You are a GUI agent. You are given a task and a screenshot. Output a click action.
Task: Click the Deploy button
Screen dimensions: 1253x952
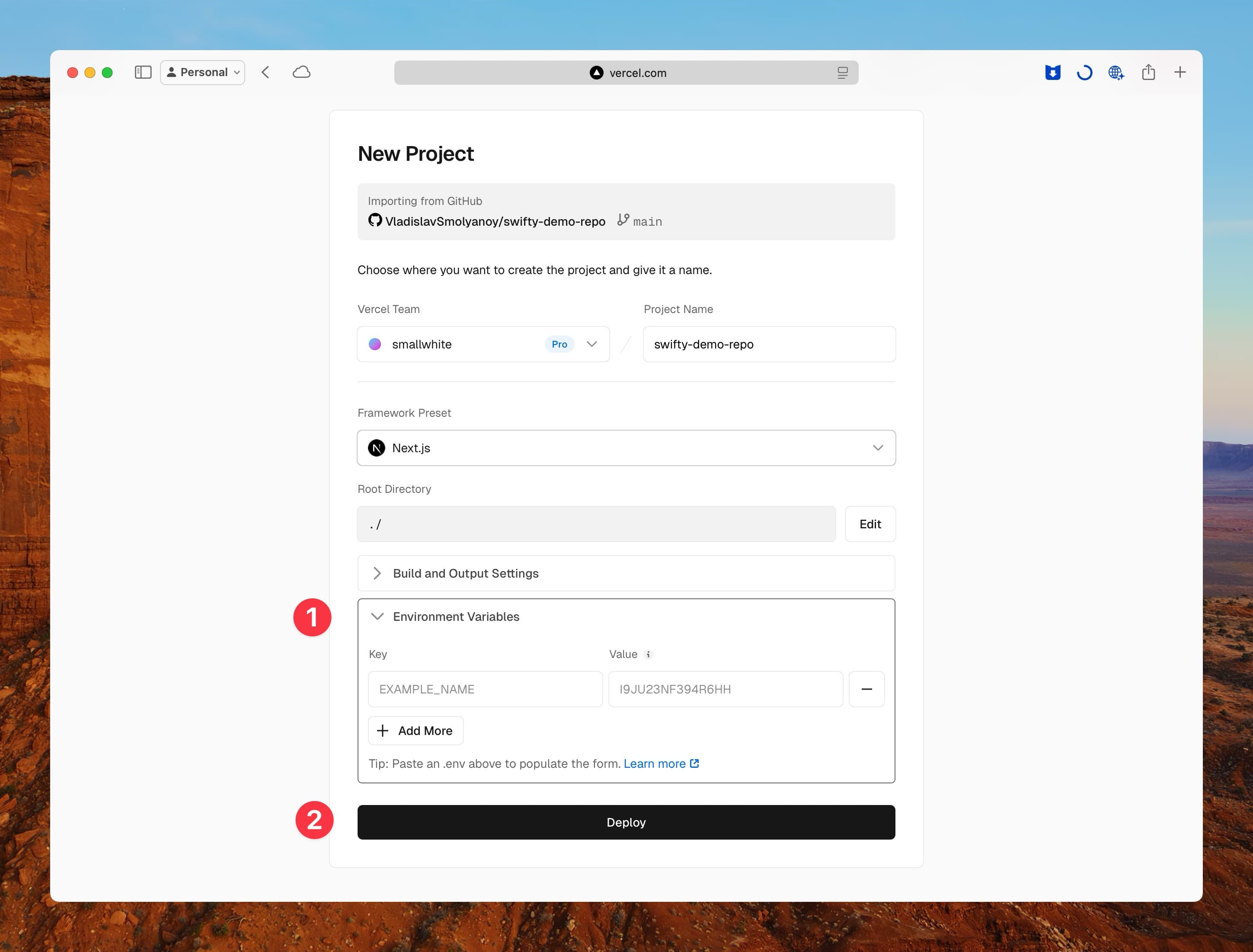(x=626, y=822)
